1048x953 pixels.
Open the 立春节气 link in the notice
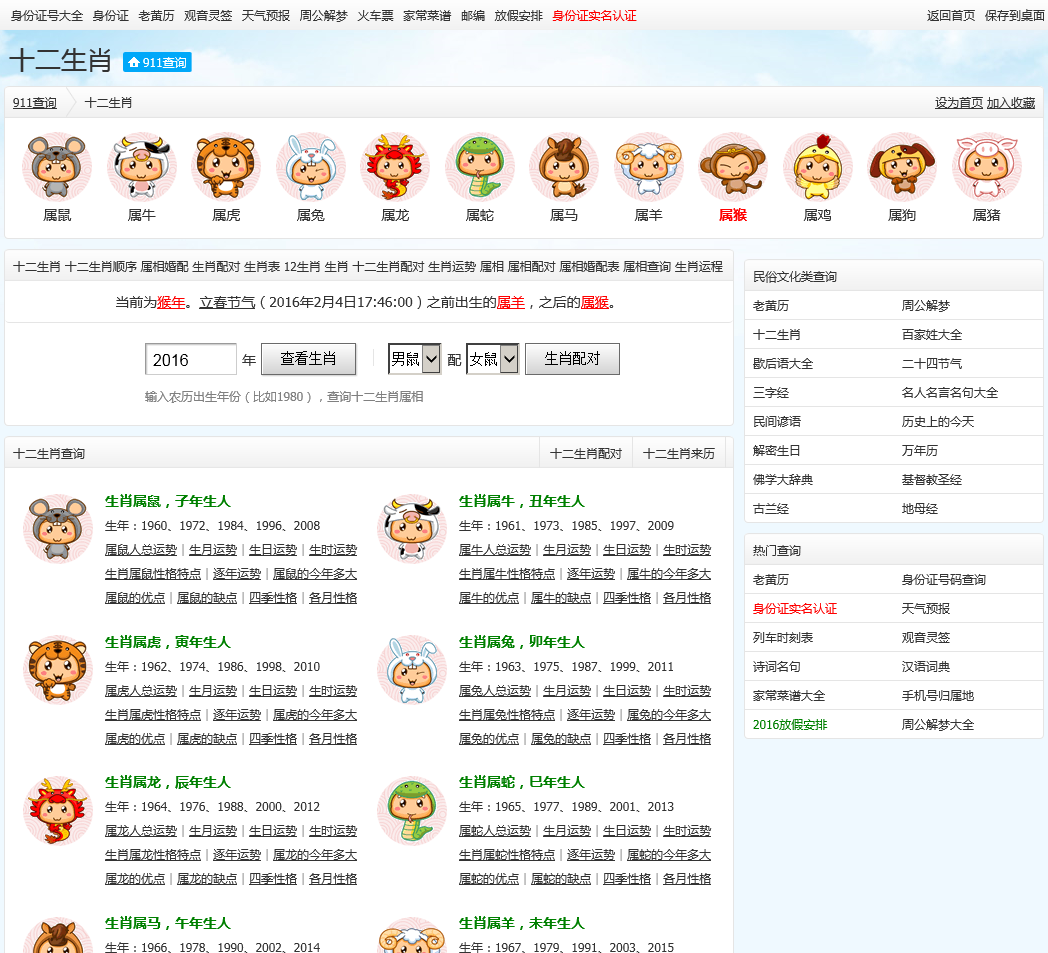pyautogui.click(x=227, y=302)
